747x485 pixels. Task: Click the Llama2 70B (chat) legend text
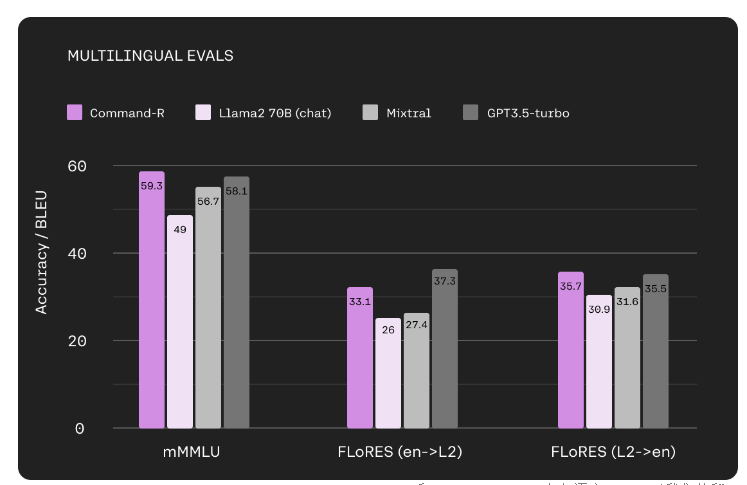[x=273, y=112]
